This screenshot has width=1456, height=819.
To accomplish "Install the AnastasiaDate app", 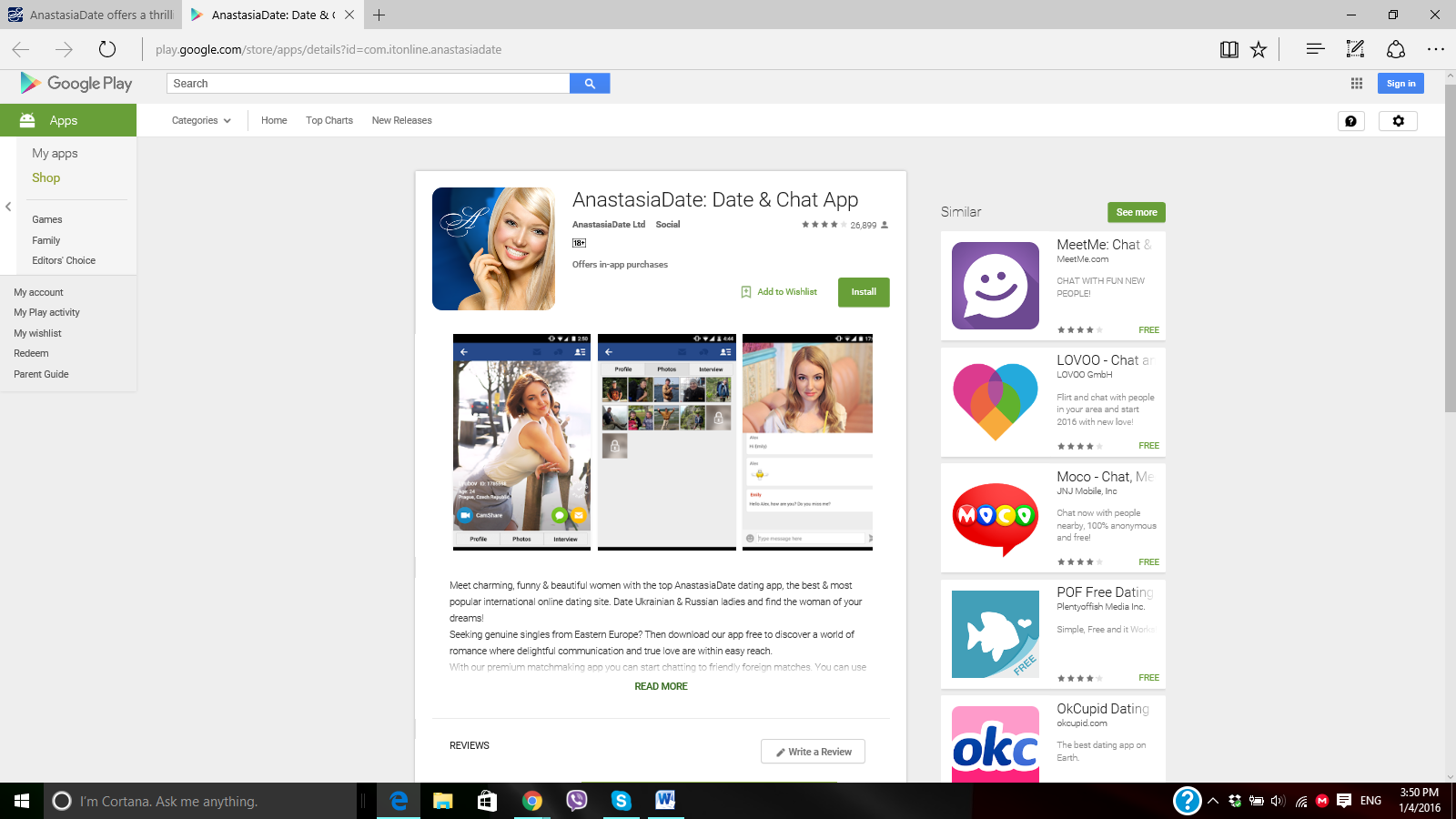I will 864,292.
